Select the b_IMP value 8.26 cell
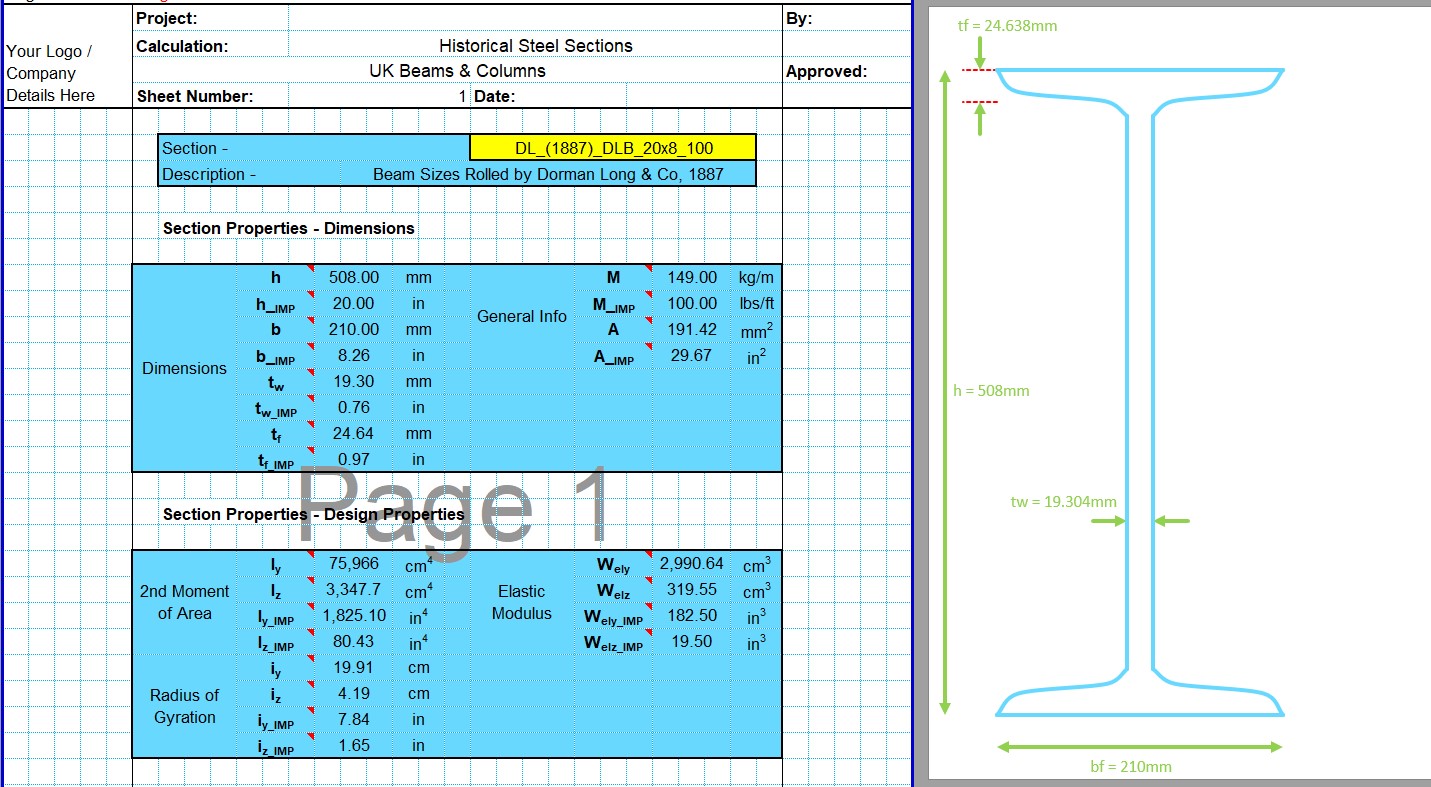The image size is (1431, 787). click(354, 355)
